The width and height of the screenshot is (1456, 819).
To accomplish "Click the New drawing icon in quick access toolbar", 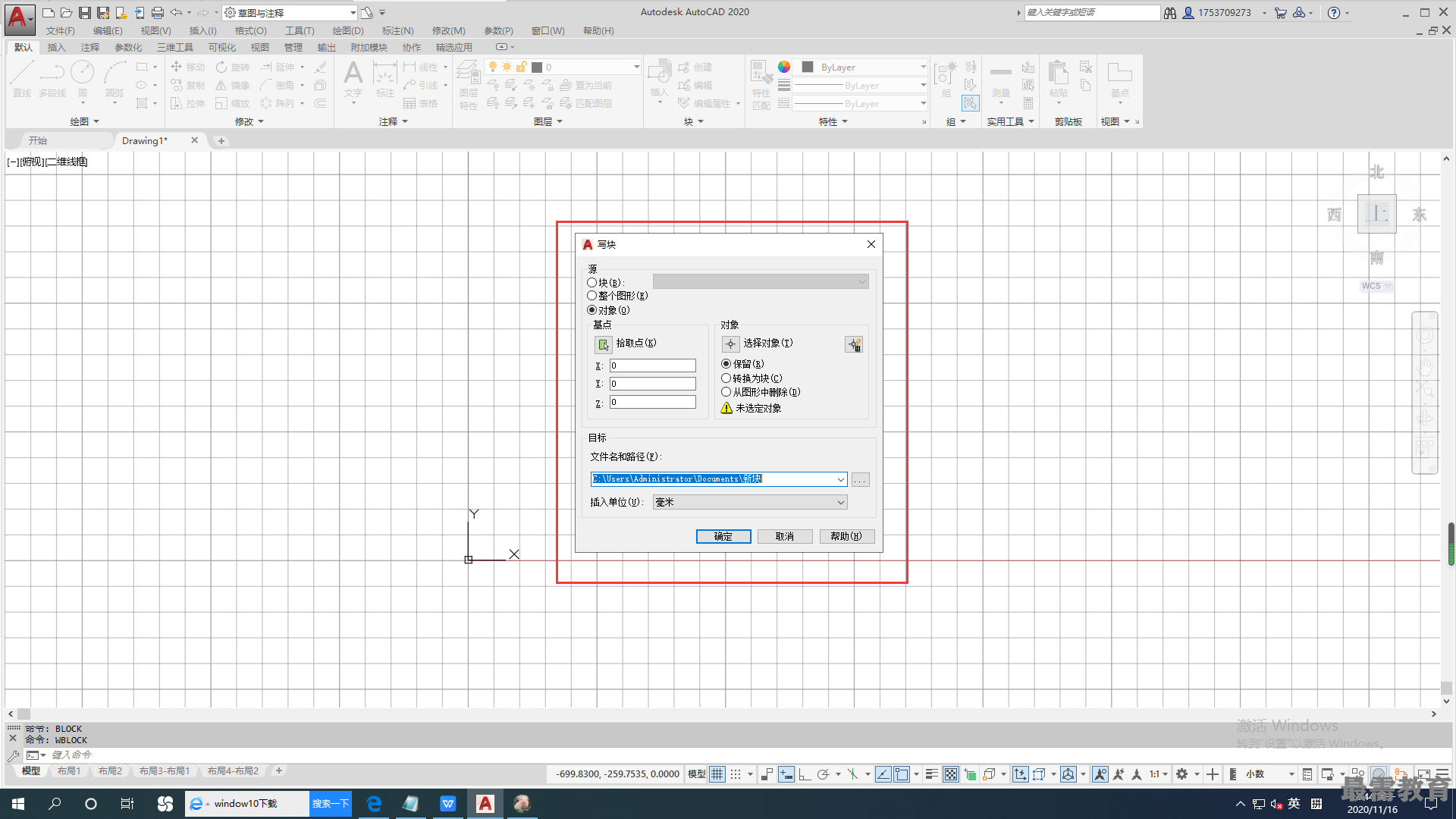I will tap(48, 13).
